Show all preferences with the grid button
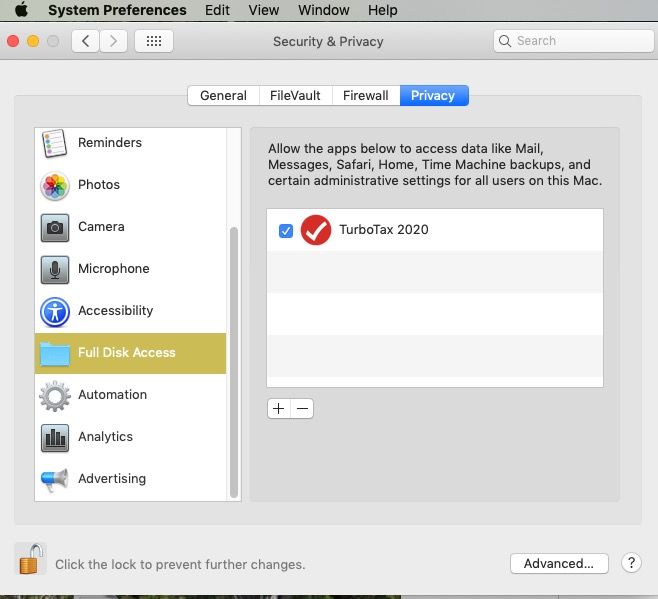This screenshot has width=658, height=599. [x=154, y=41]
